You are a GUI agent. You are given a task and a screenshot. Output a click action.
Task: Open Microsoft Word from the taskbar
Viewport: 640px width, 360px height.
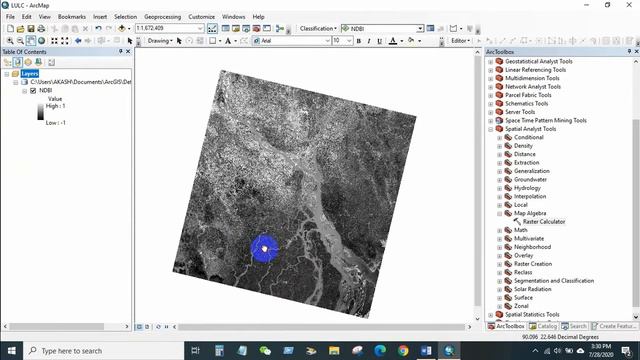[x=426, y=351]
